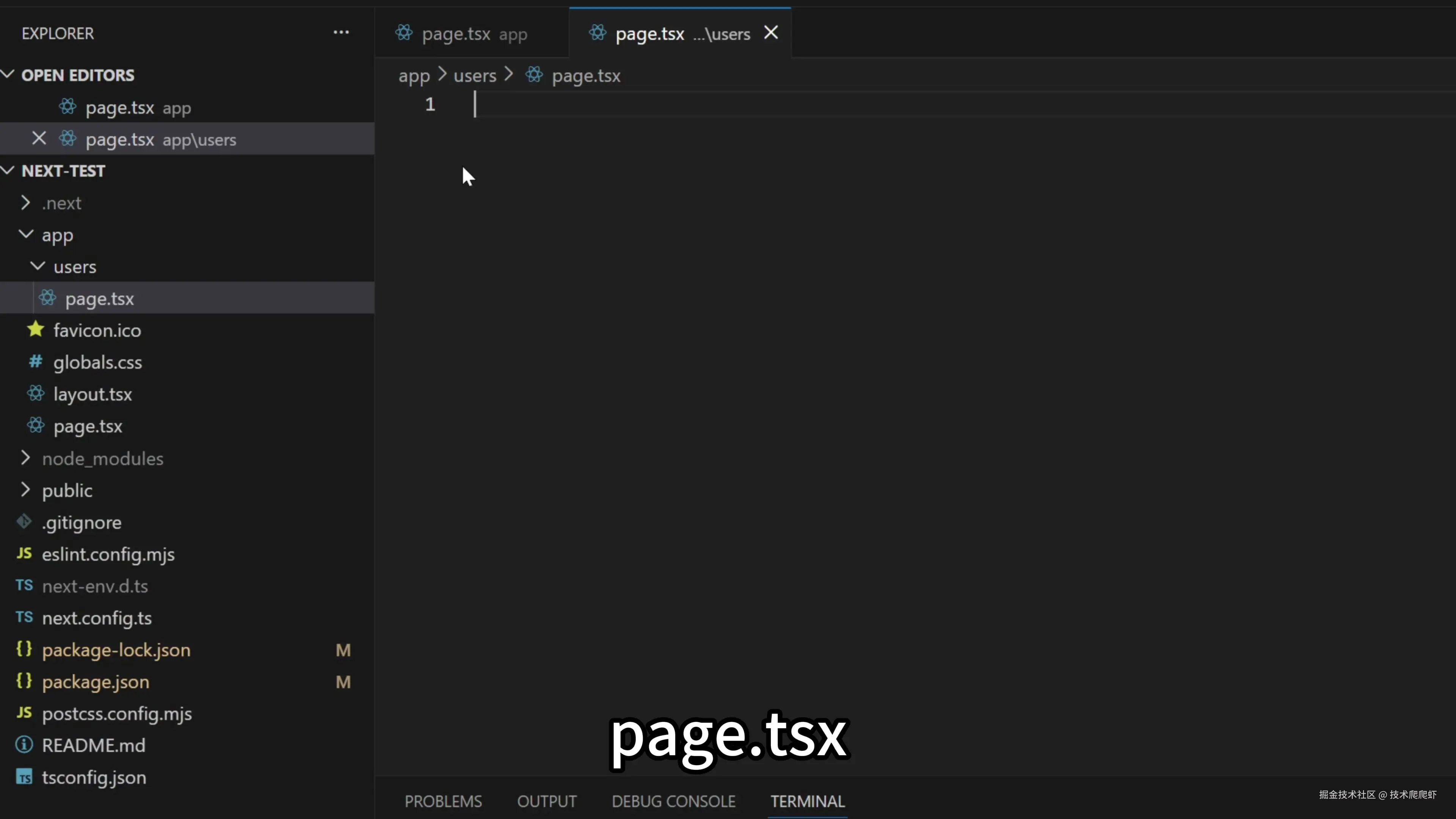The height and width of the screenshot is (819, 1456).
Task: Switch to DEBUG CONSOLE panel tab
Action: (673, 801)
